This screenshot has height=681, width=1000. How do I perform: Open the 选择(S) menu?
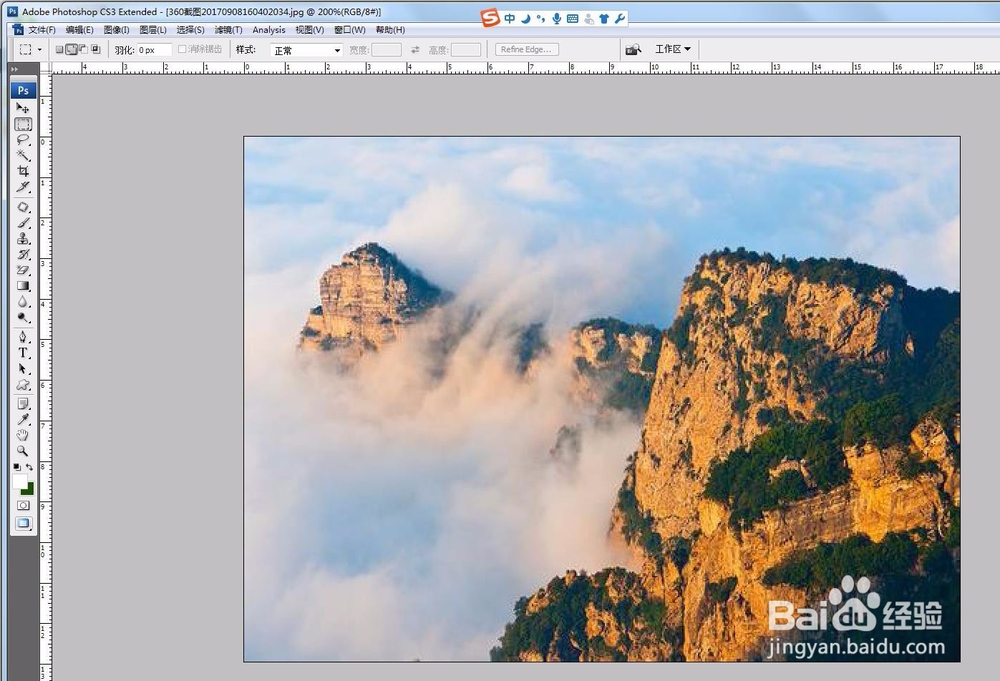(x=190, y=30)
